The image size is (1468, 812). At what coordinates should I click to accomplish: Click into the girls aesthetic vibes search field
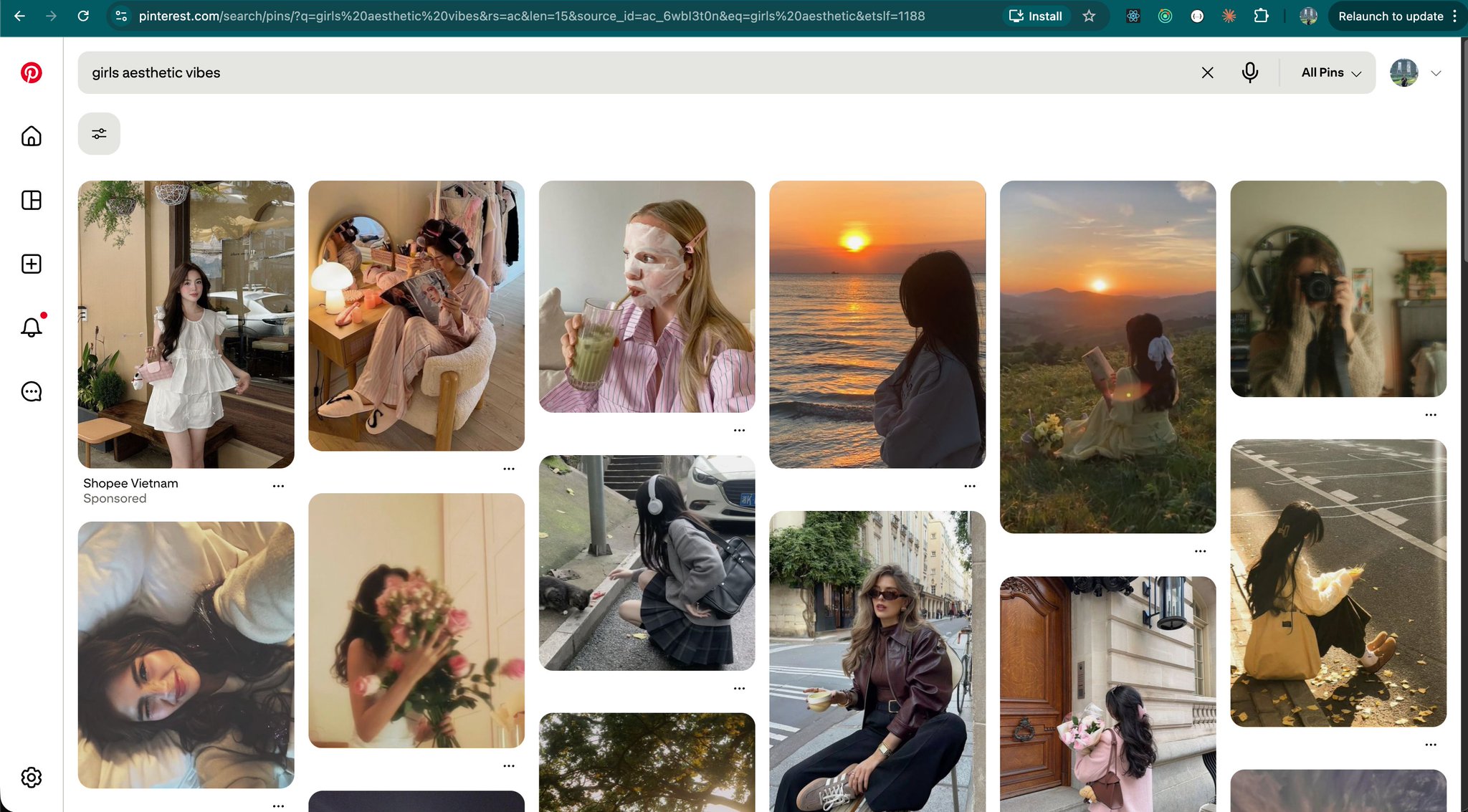click(631, 72)
